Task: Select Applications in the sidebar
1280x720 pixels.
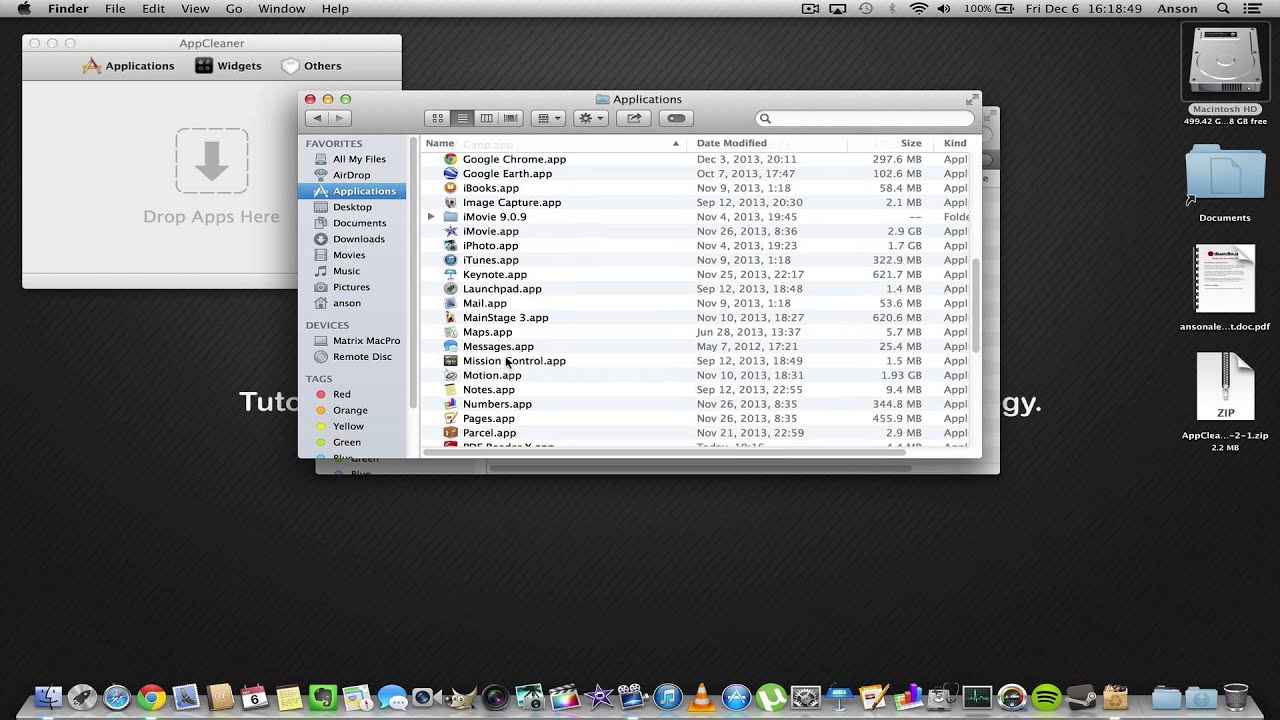Action: click(352, 191)
